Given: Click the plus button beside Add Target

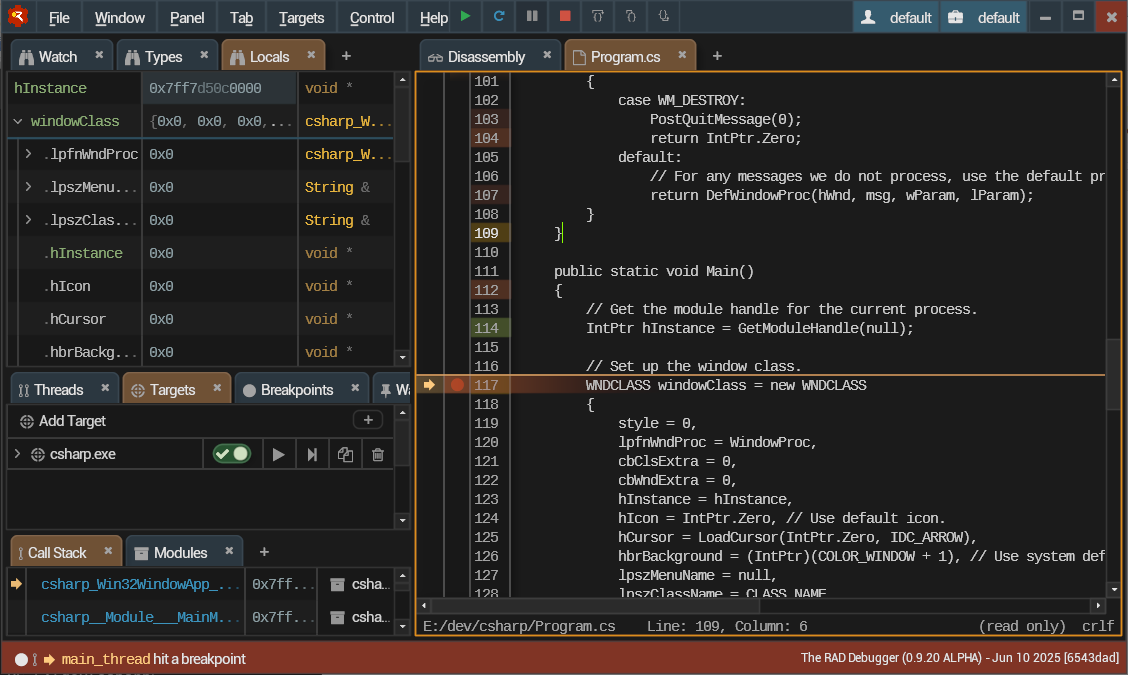Looking at the screenshot, I should [x=368, y=420].
